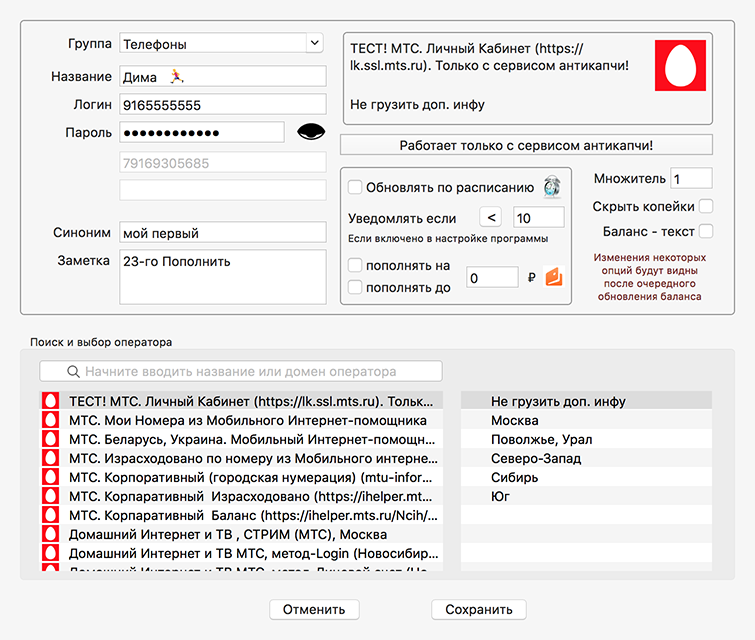This screenshot has height=640, width=755.
Task: Click the search magnifier icon
Action: click(73, 371)
